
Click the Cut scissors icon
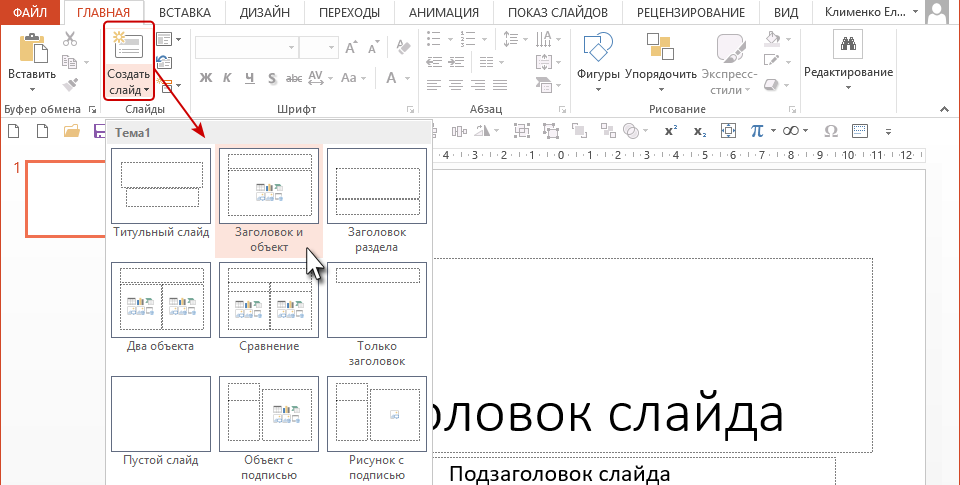70,40
